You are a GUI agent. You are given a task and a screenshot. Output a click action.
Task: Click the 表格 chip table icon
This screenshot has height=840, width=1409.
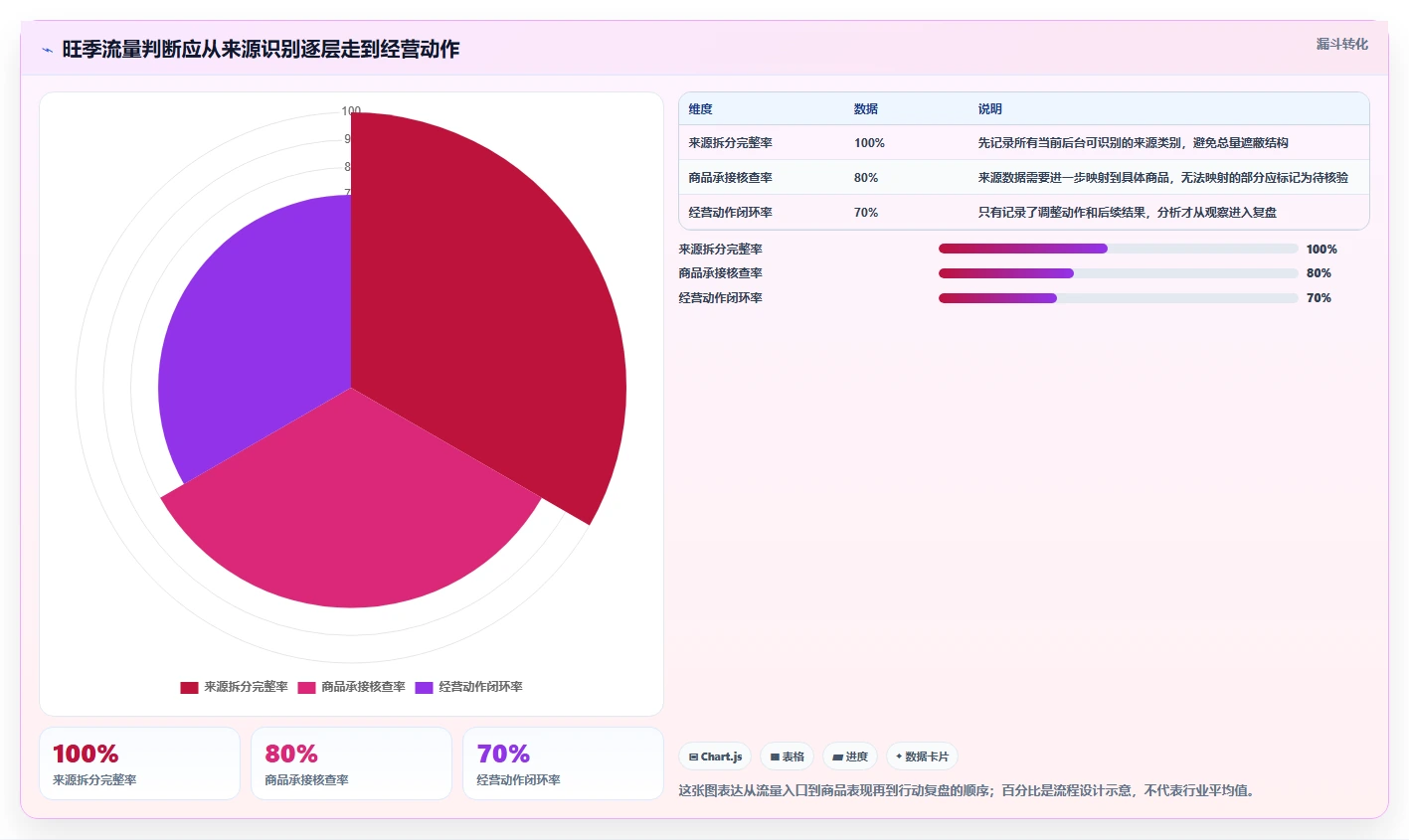tap(775, 757)
